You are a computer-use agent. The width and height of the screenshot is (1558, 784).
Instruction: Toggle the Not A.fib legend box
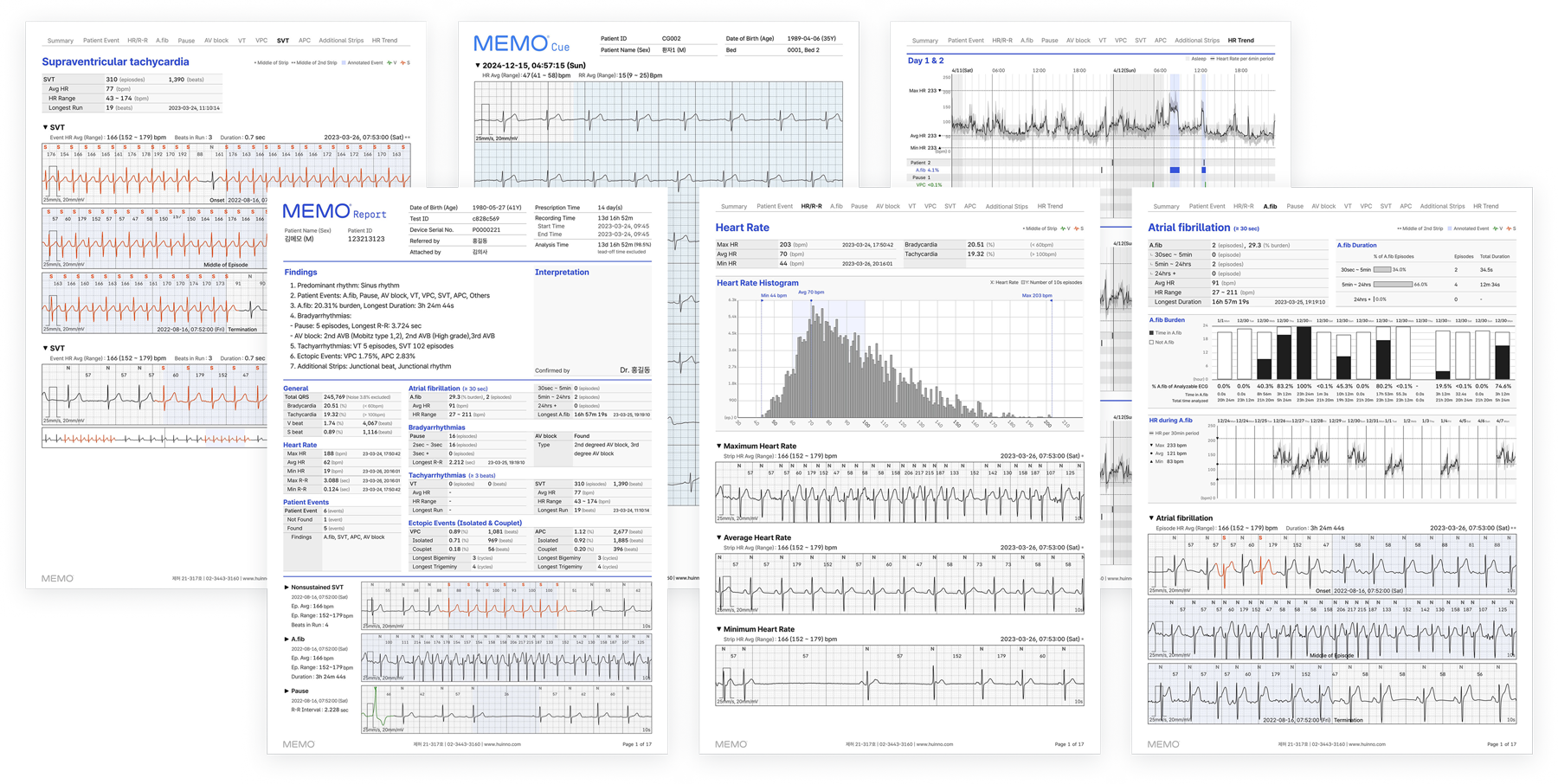click(1151, 343)
